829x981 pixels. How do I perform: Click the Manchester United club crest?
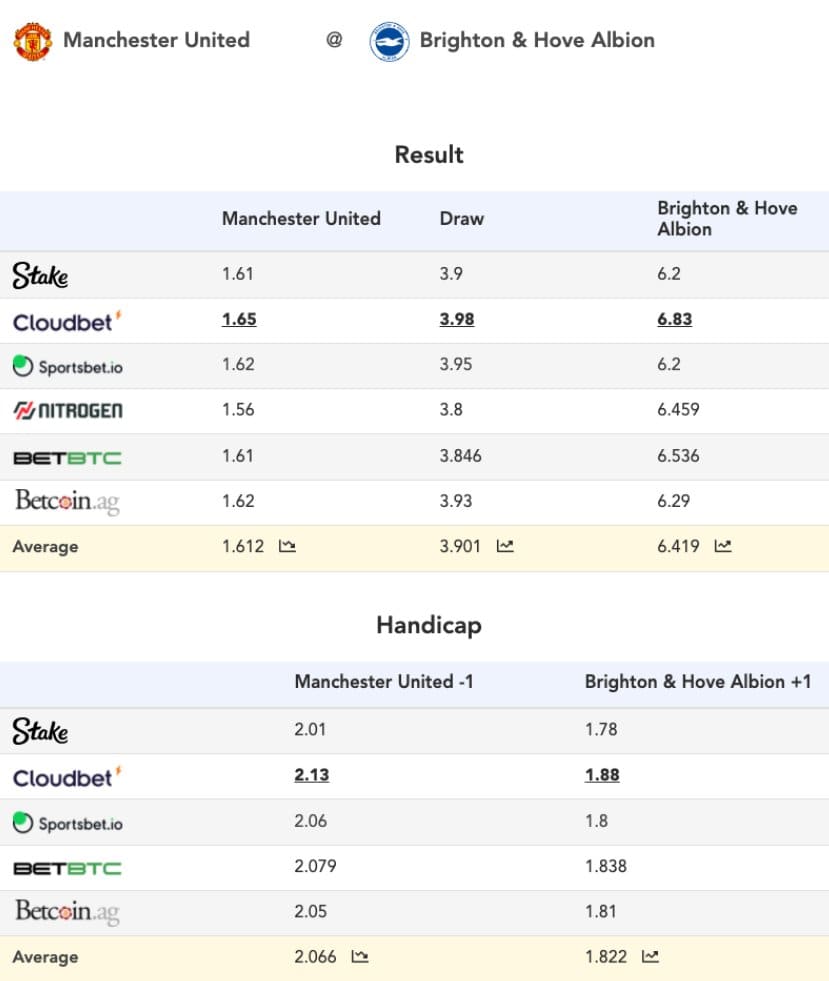pos(33,41)
